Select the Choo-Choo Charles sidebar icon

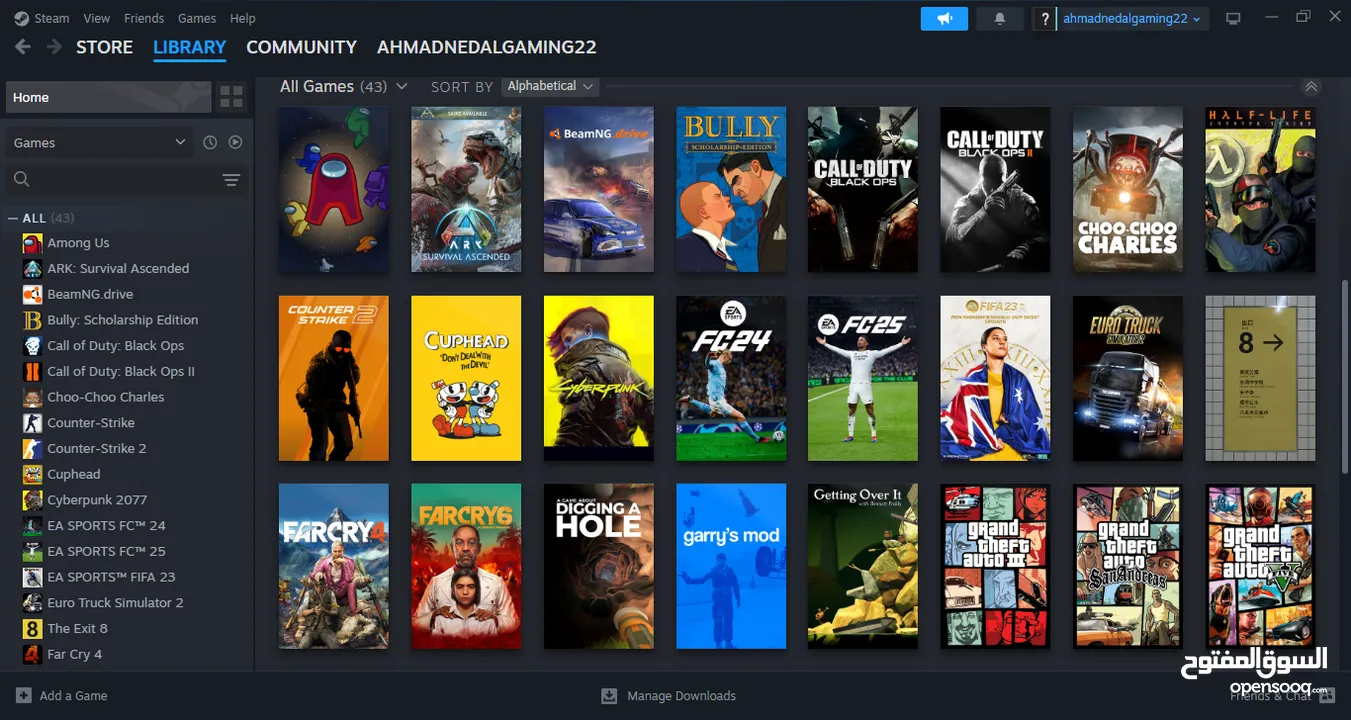click(32, 397)
